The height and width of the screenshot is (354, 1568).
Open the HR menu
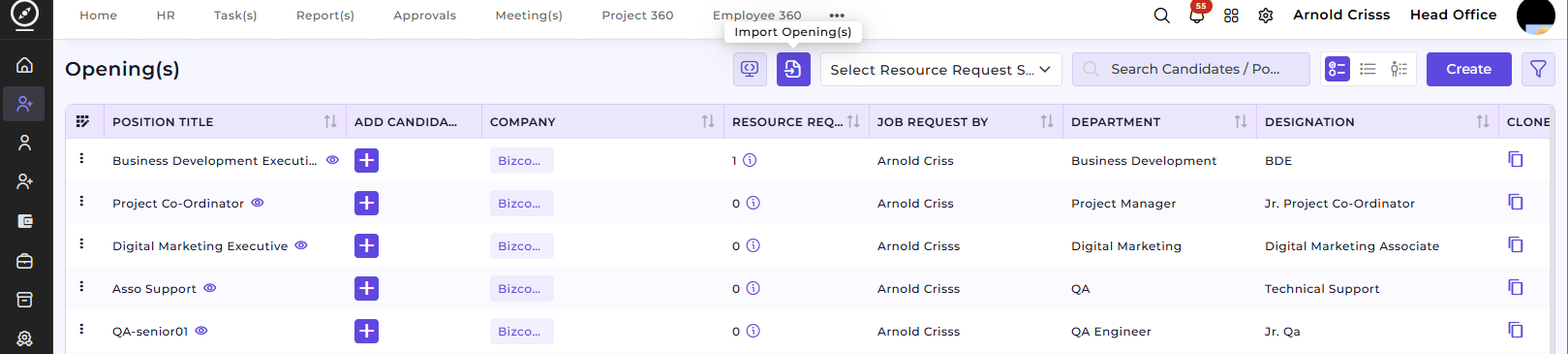tap(166, 16)
